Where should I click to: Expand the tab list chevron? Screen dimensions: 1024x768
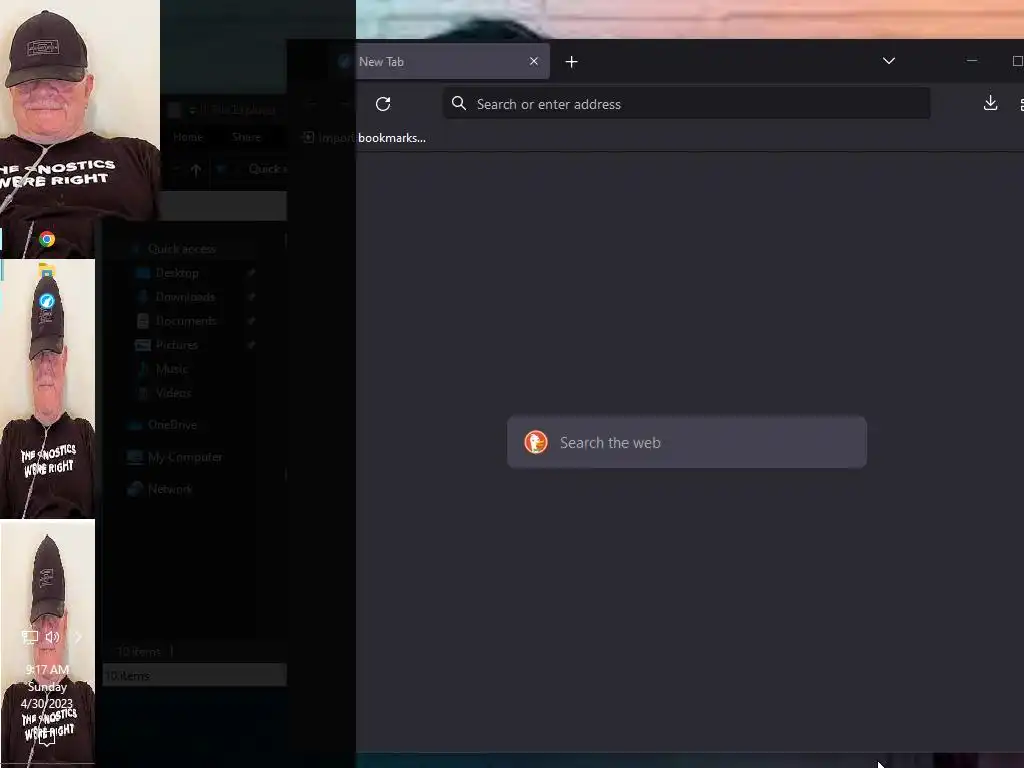(889, 61)
